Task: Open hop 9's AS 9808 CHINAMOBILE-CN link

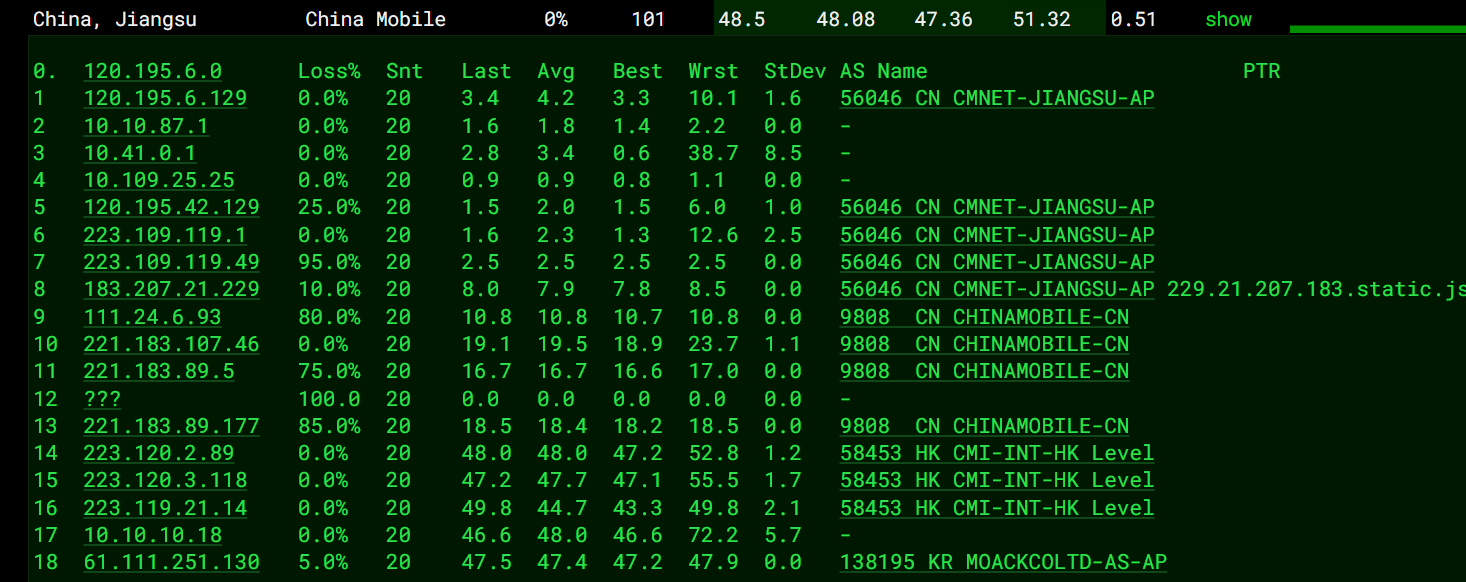Action: (x=984, y=317)
